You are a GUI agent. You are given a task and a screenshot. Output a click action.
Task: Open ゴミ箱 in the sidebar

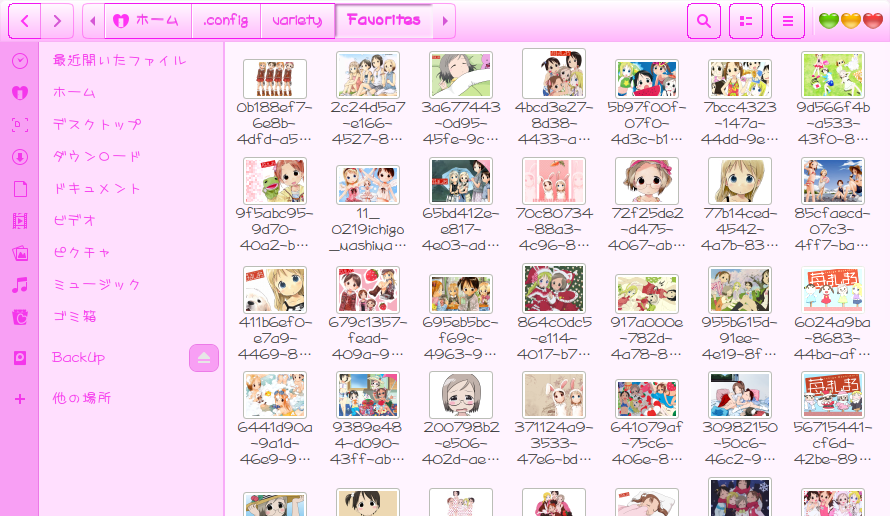click(x=74, y=317)
